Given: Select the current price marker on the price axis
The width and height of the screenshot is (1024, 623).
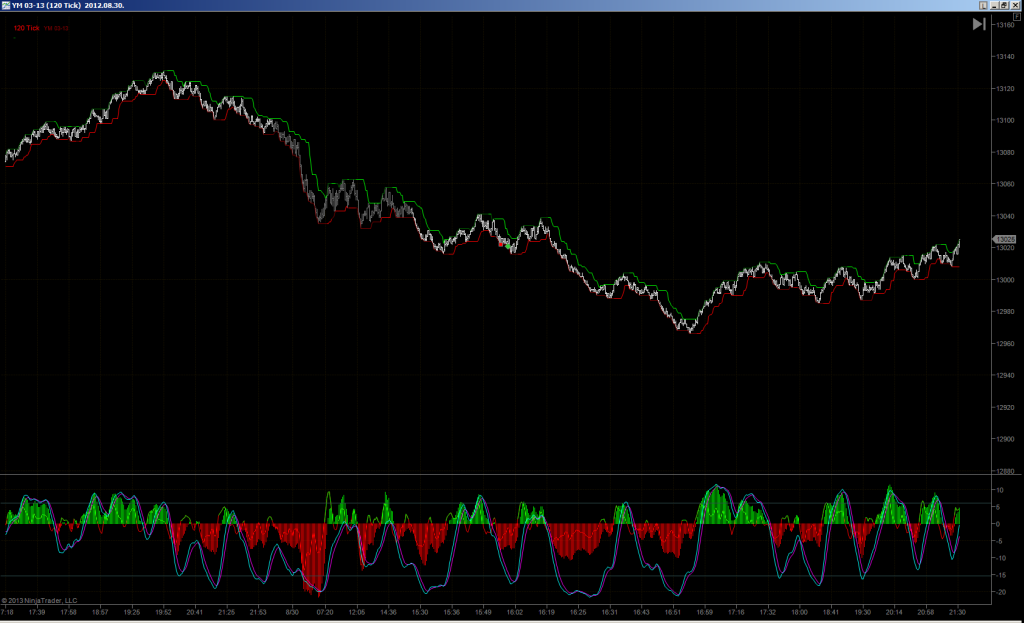Looking at the screenshot, I should pos(1004,240).
